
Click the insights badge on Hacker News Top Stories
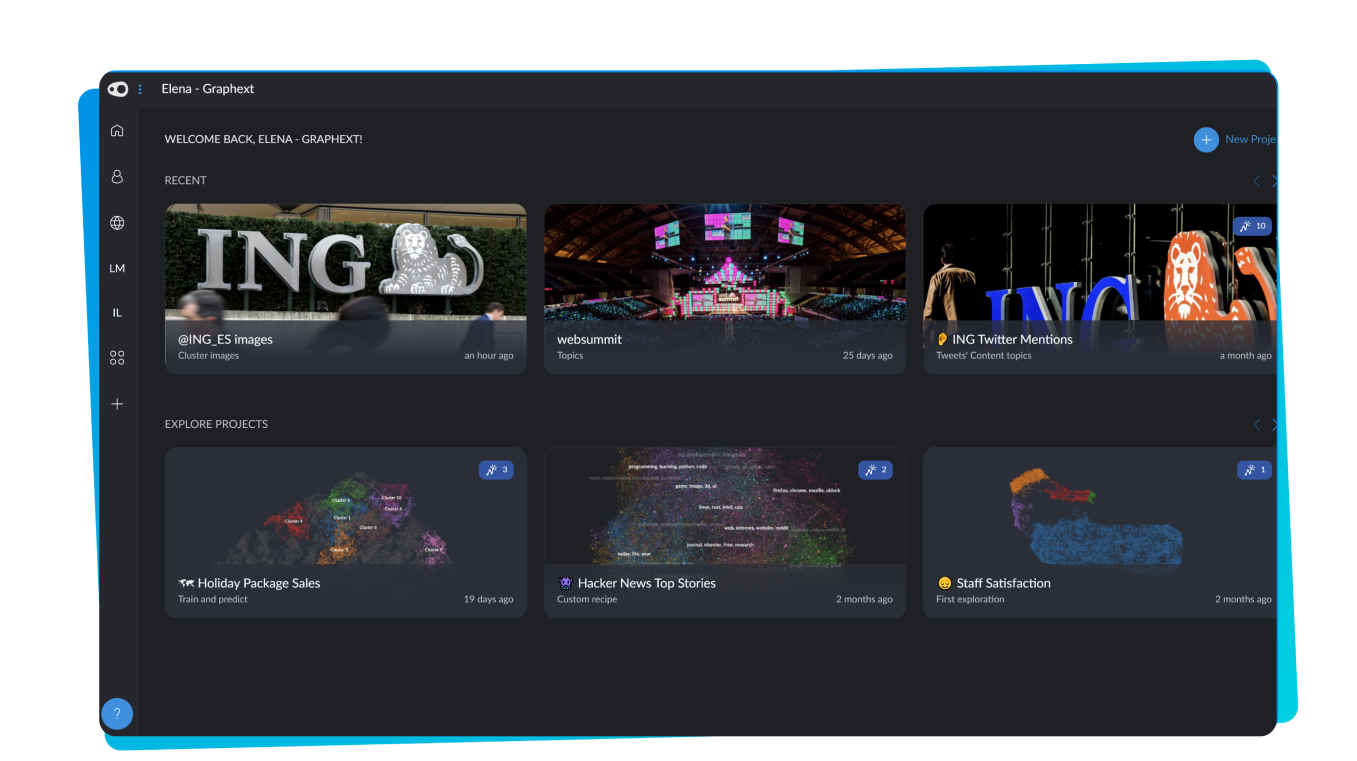[x=875, y=470]
